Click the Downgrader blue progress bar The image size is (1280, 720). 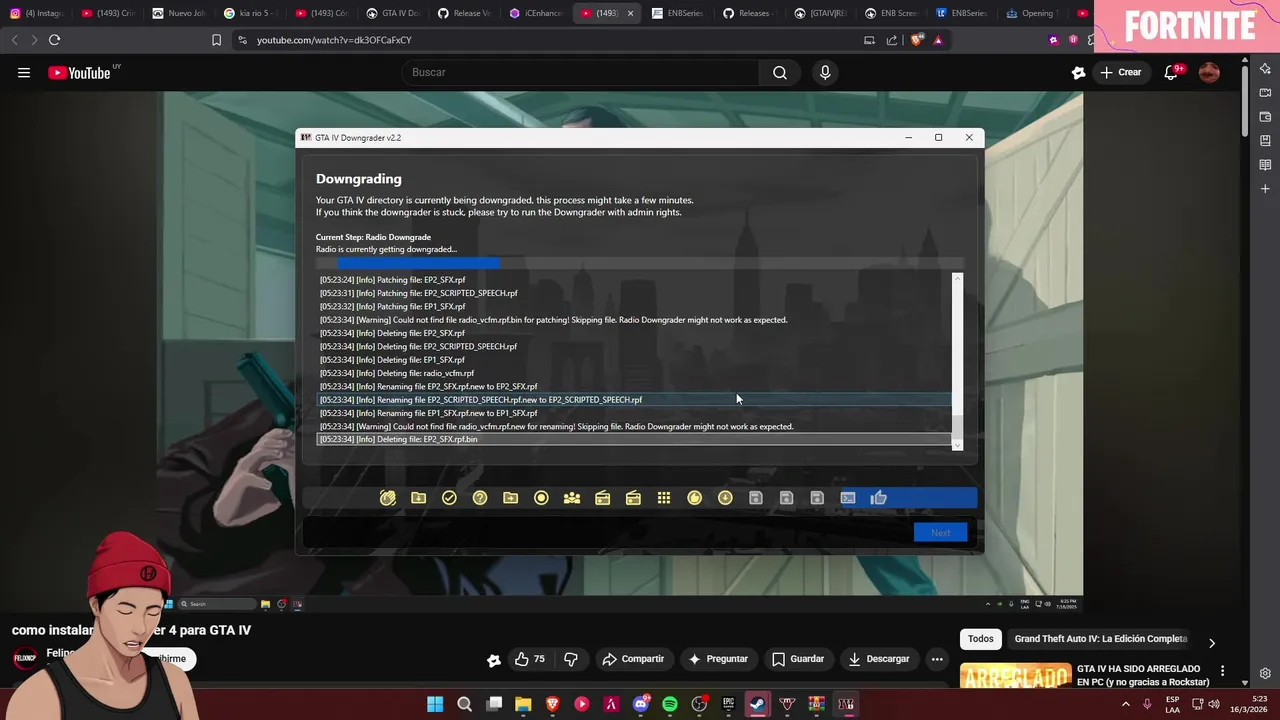418,263
